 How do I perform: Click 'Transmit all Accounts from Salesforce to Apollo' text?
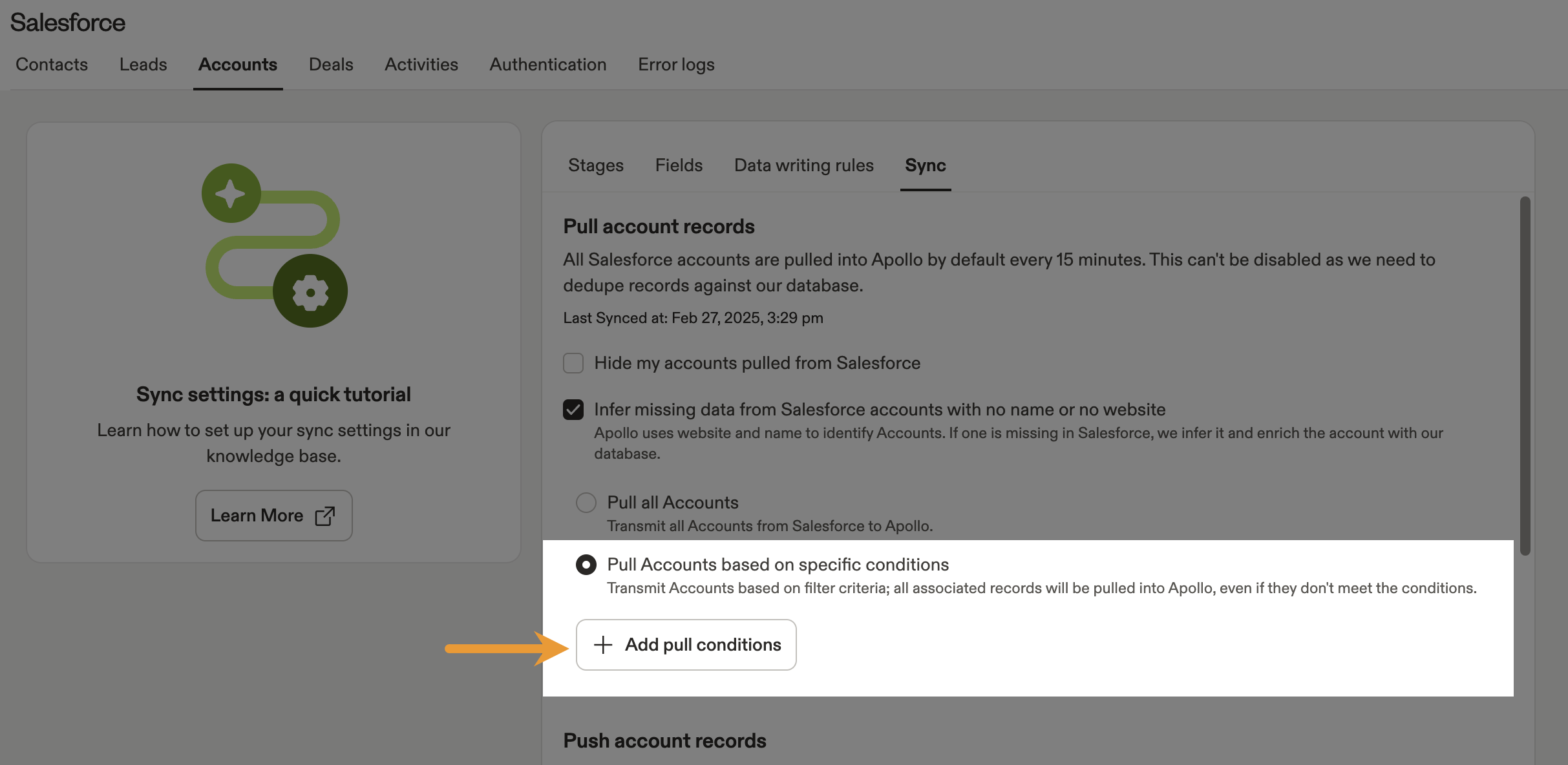(x=770, y=526)
